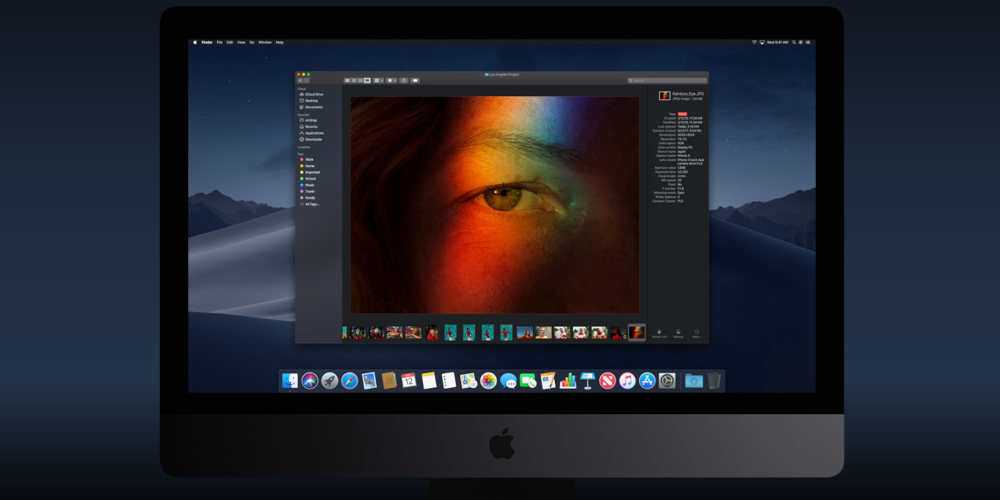Open the Edit menu
1000x500 pixels.
tap(230, 42)
